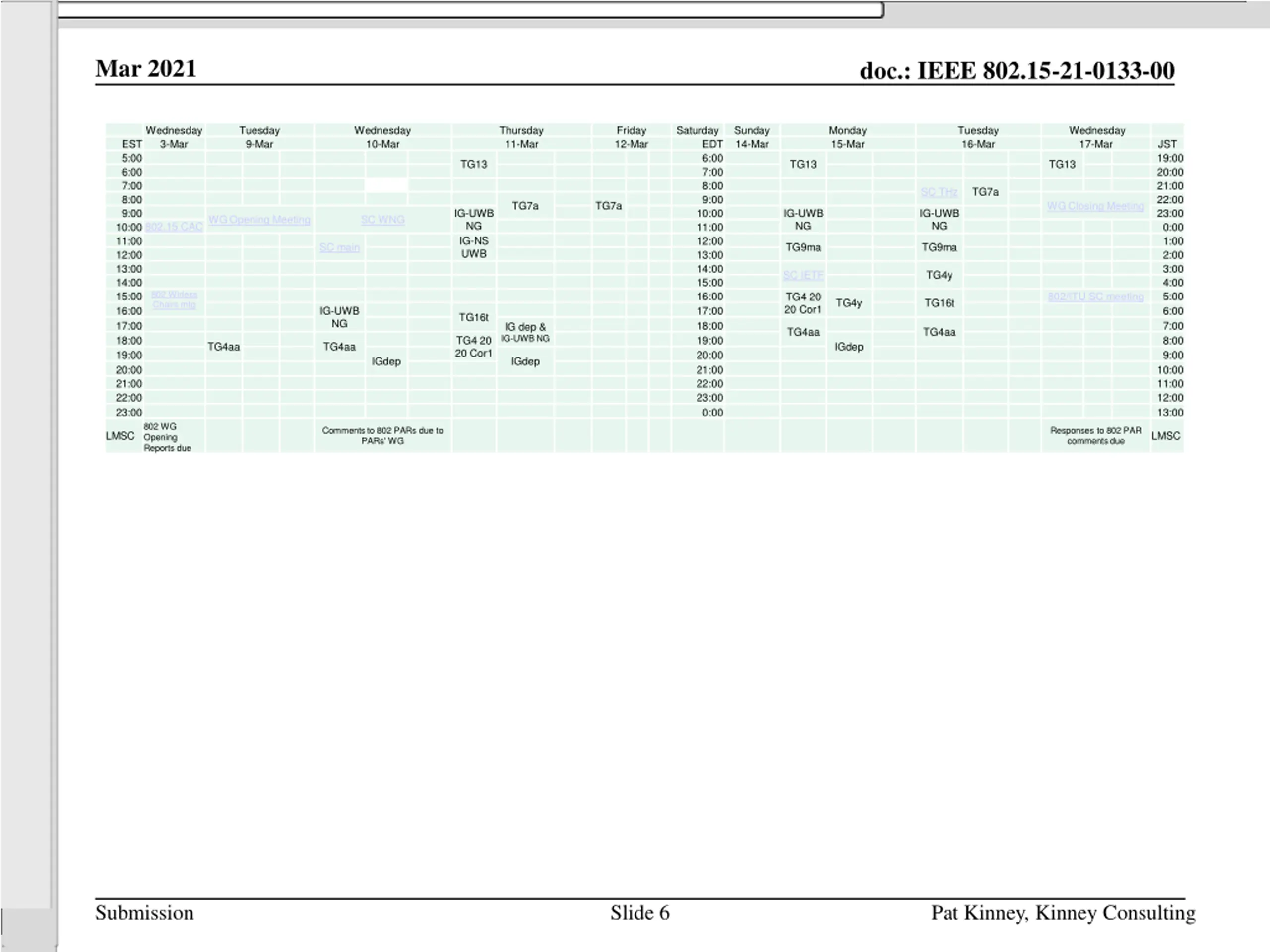Click the 802.15 CAC link
This screenshot has width=1270, height=952.
click(174, 227)
